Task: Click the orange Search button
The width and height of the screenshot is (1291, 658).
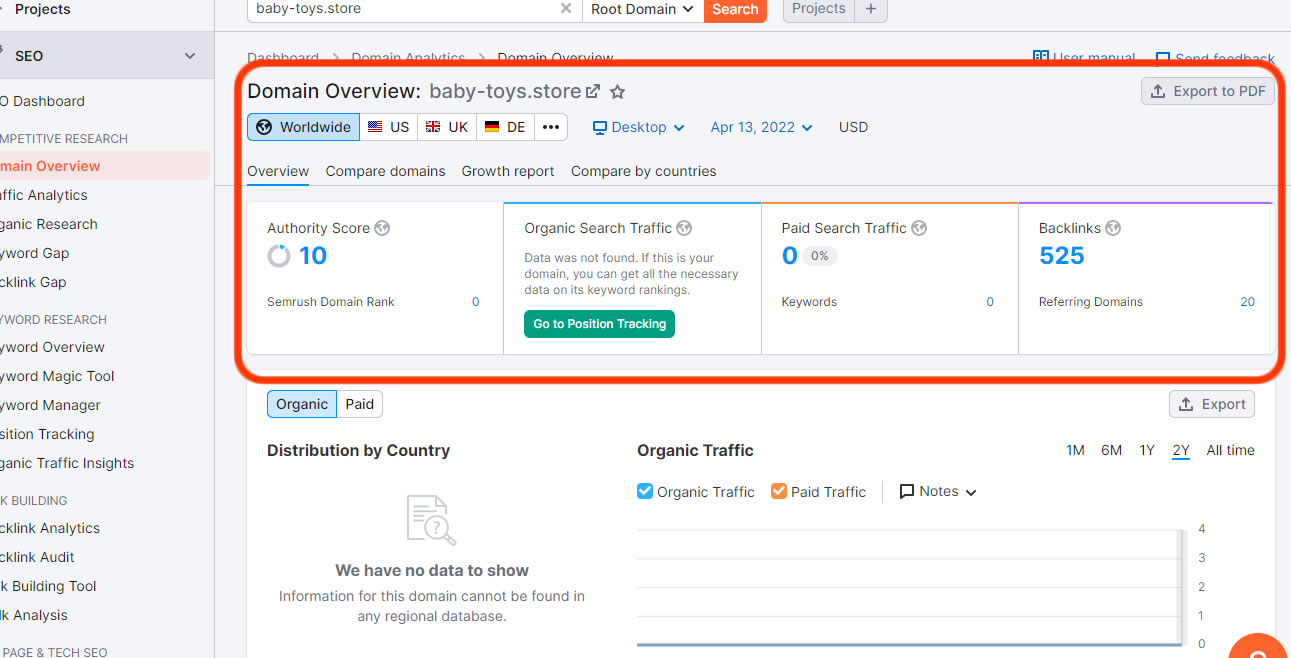Action: tap(735, 9)
